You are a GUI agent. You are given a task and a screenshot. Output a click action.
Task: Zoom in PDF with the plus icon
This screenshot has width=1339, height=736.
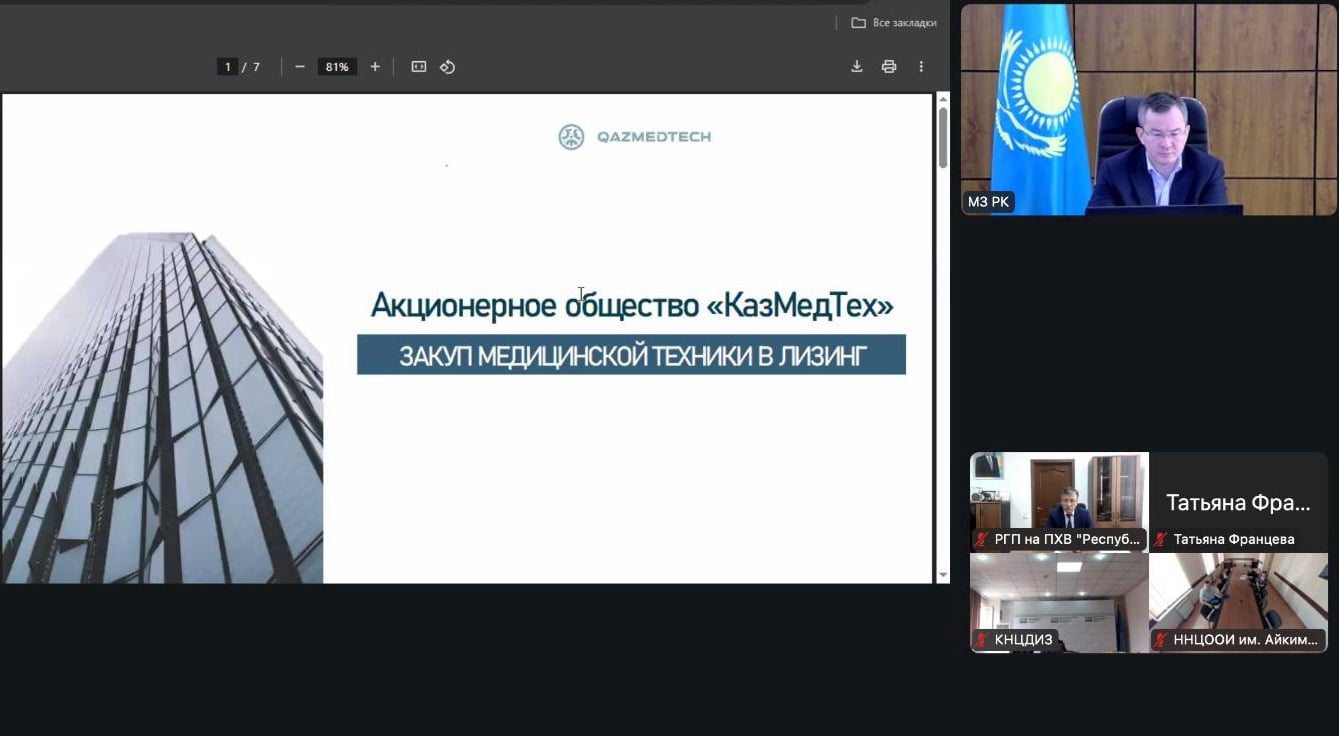pos(375,67)
